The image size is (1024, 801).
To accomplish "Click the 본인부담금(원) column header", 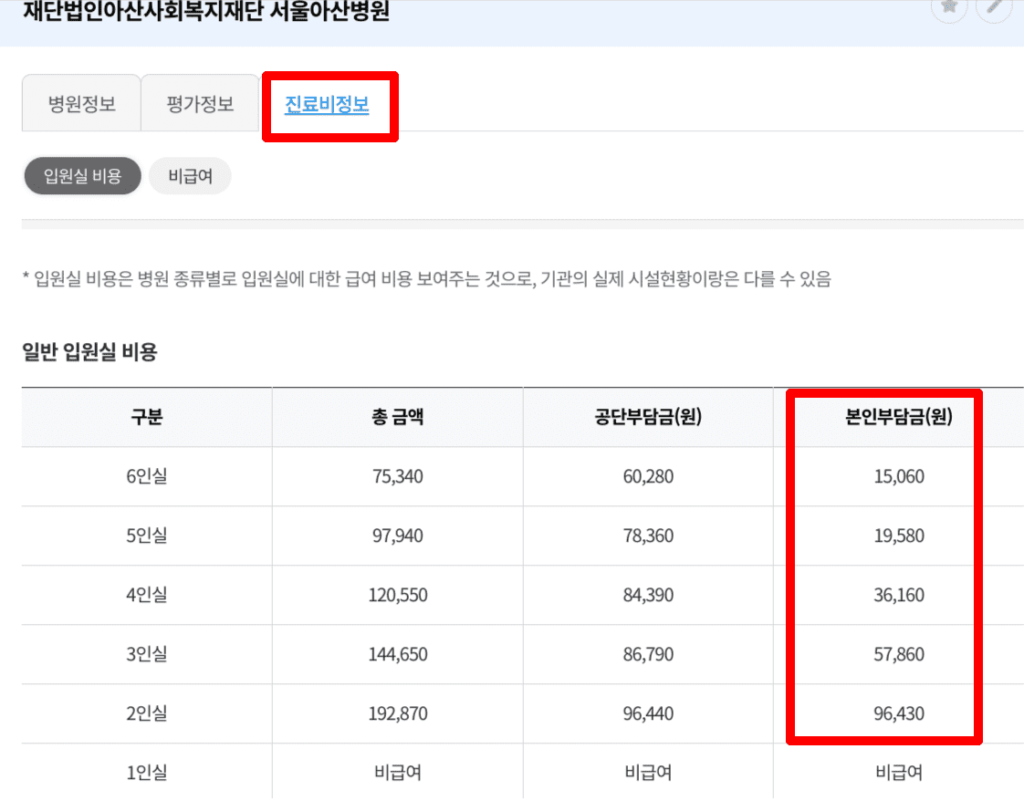I will (x=899, y=416).
